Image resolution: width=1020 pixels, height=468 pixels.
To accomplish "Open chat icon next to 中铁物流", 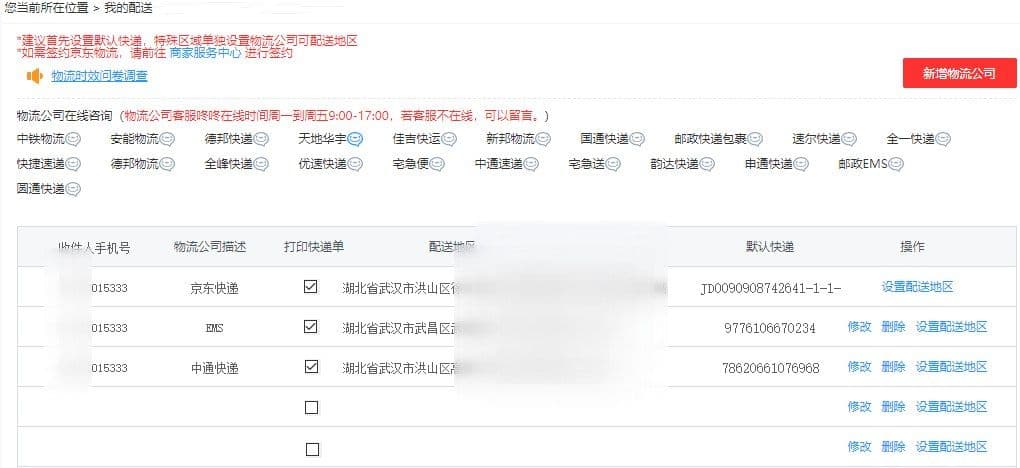I will tap(72, 139).
